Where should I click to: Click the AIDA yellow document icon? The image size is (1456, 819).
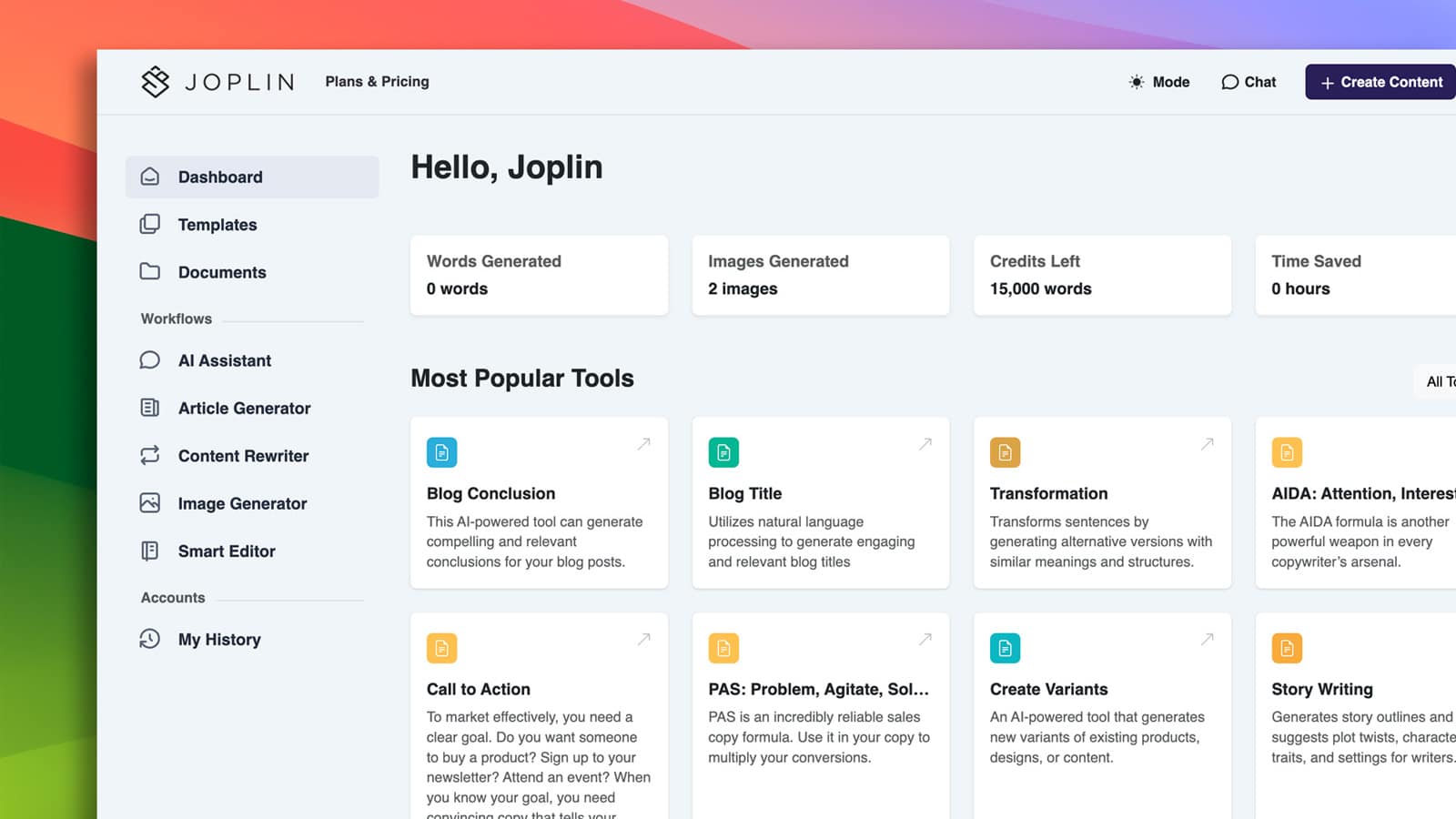(x=1287, y=452)
